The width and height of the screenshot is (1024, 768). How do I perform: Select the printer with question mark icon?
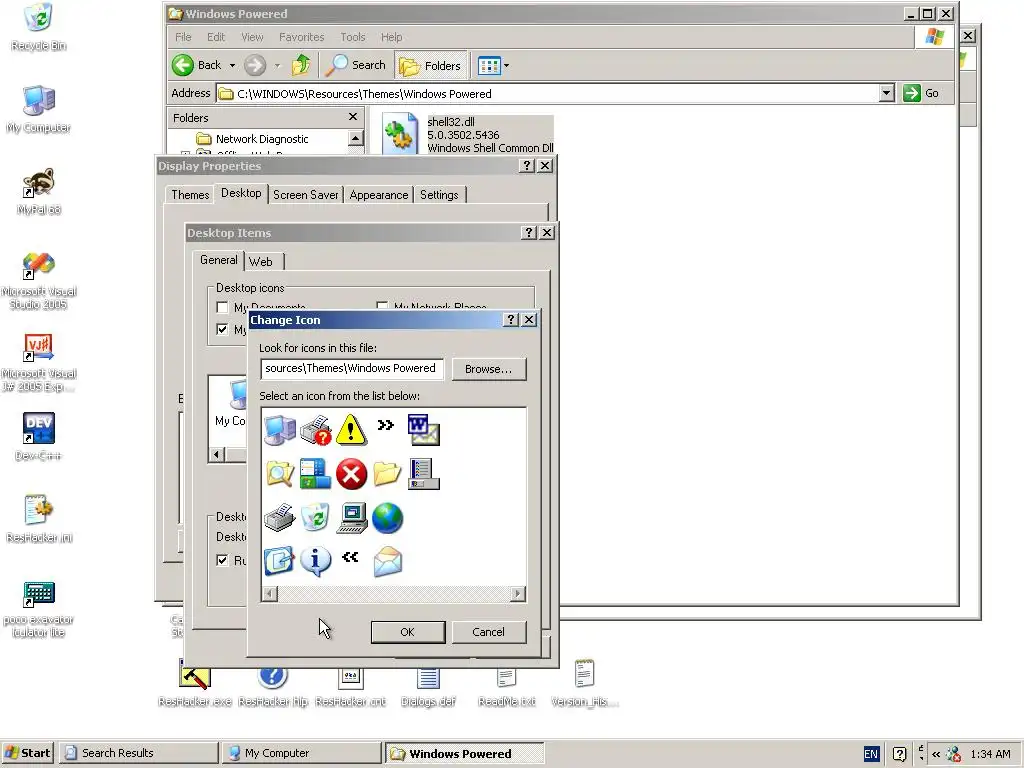pyautogui.click(x=316, y=430)
